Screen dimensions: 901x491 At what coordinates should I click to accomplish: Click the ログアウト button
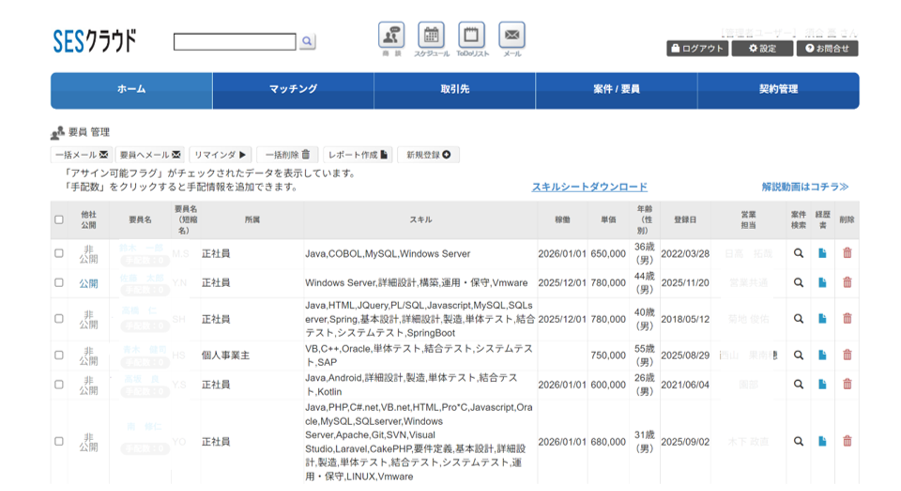click(x=698, y=48)
